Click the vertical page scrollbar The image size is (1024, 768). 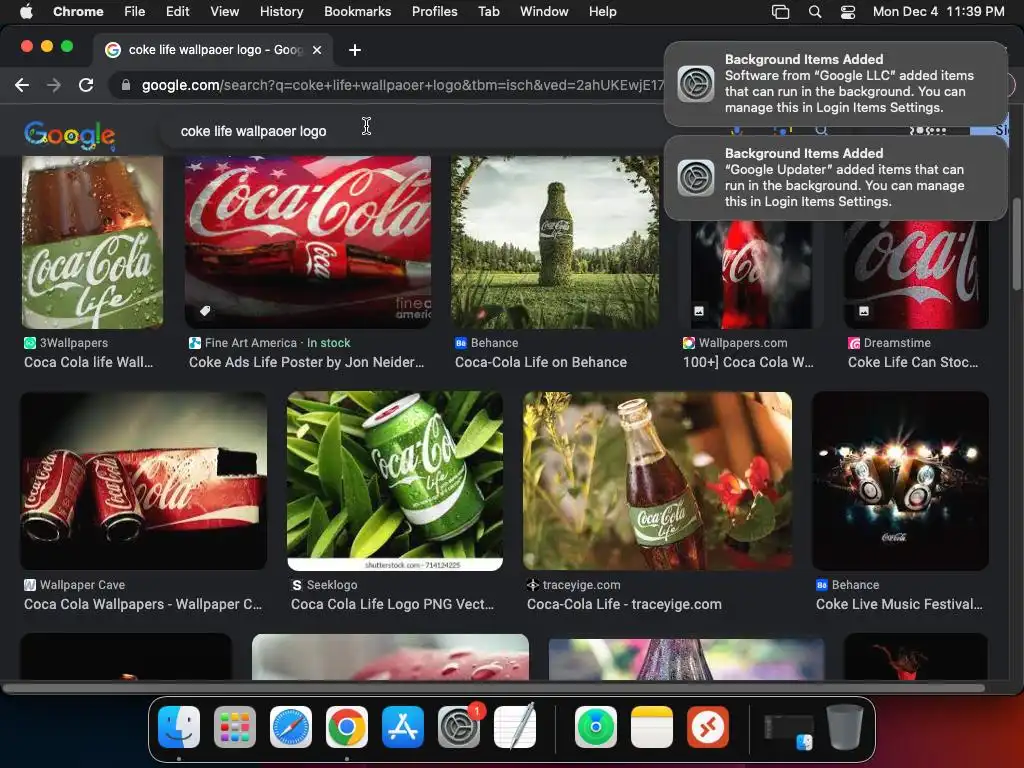[1016, 243]
